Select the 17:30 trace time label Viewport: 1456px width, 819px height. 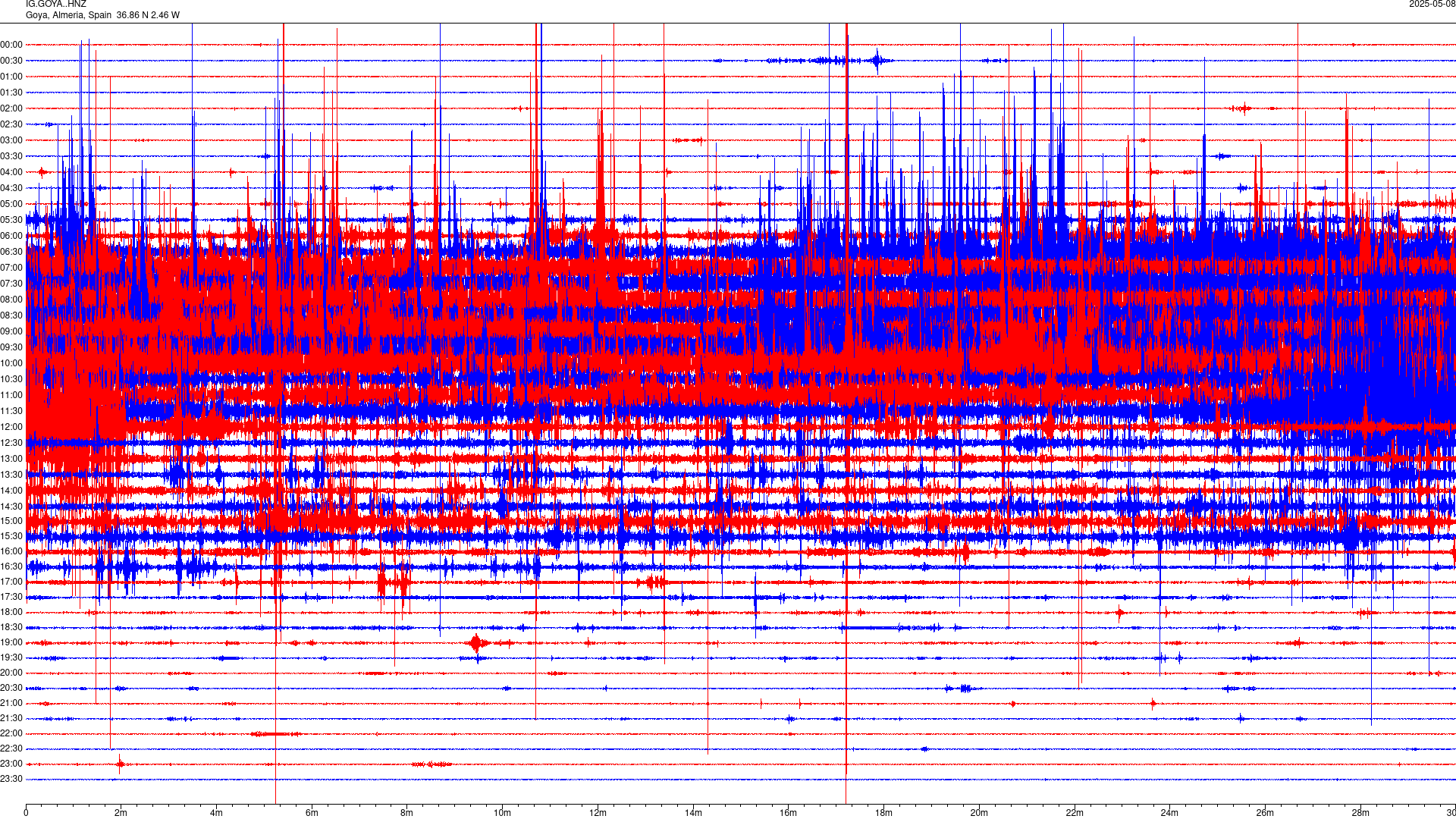pyautogui.click(x=11, y=597)
